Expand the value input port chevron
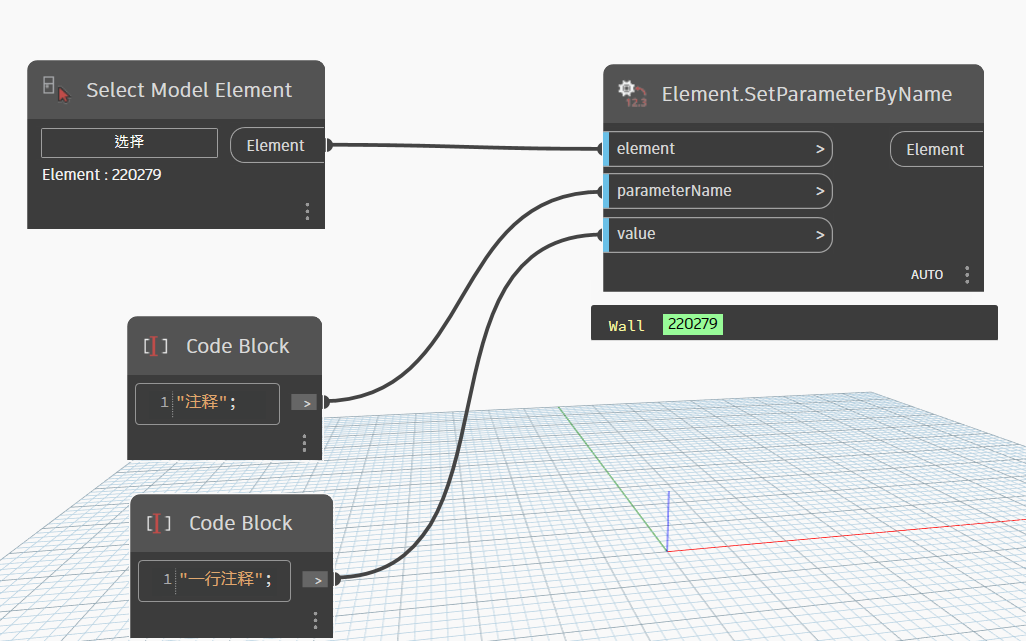1026x641 pixels. click(819, 234)
